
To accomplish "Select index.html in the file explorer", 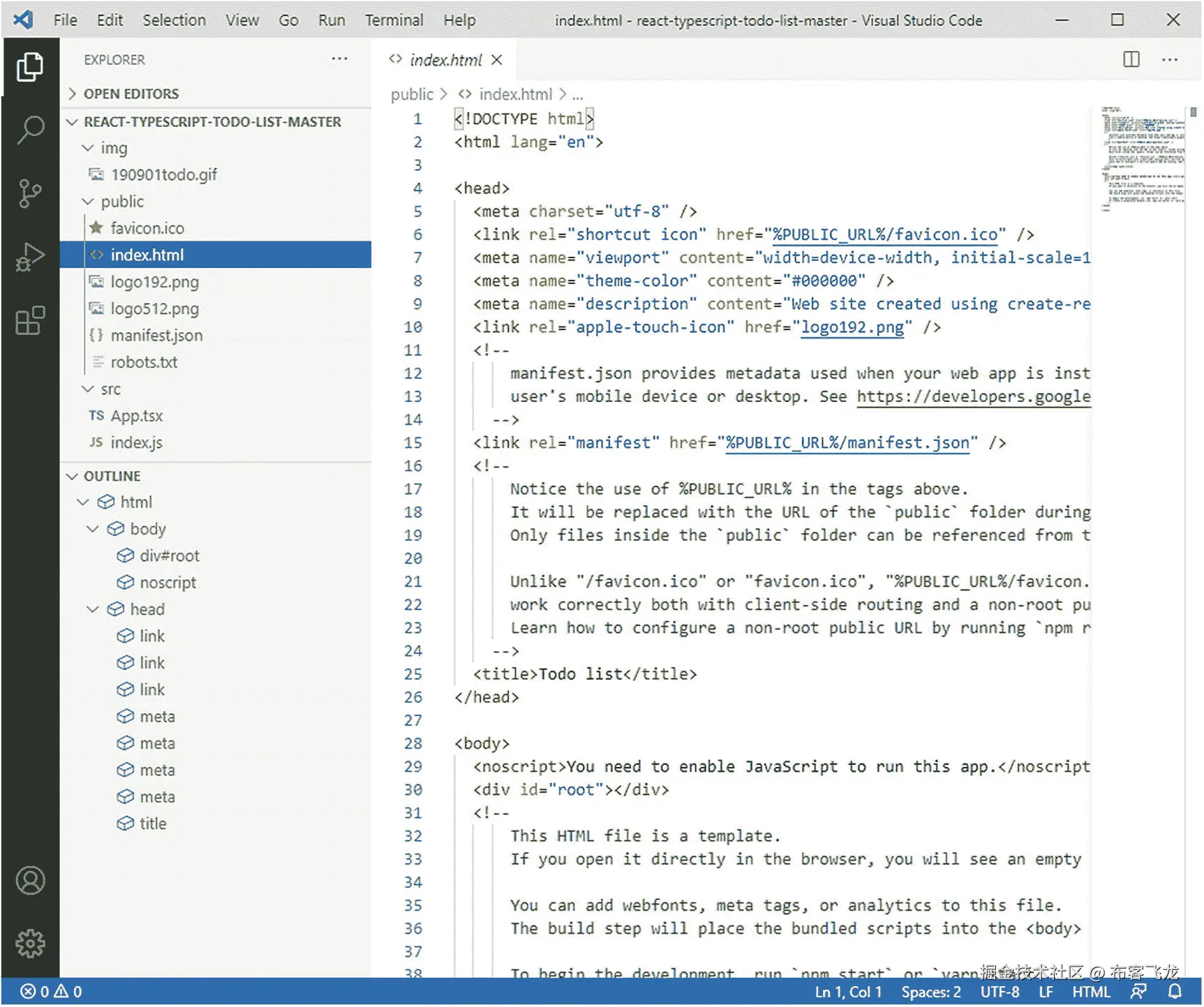I will pos(215,255).
